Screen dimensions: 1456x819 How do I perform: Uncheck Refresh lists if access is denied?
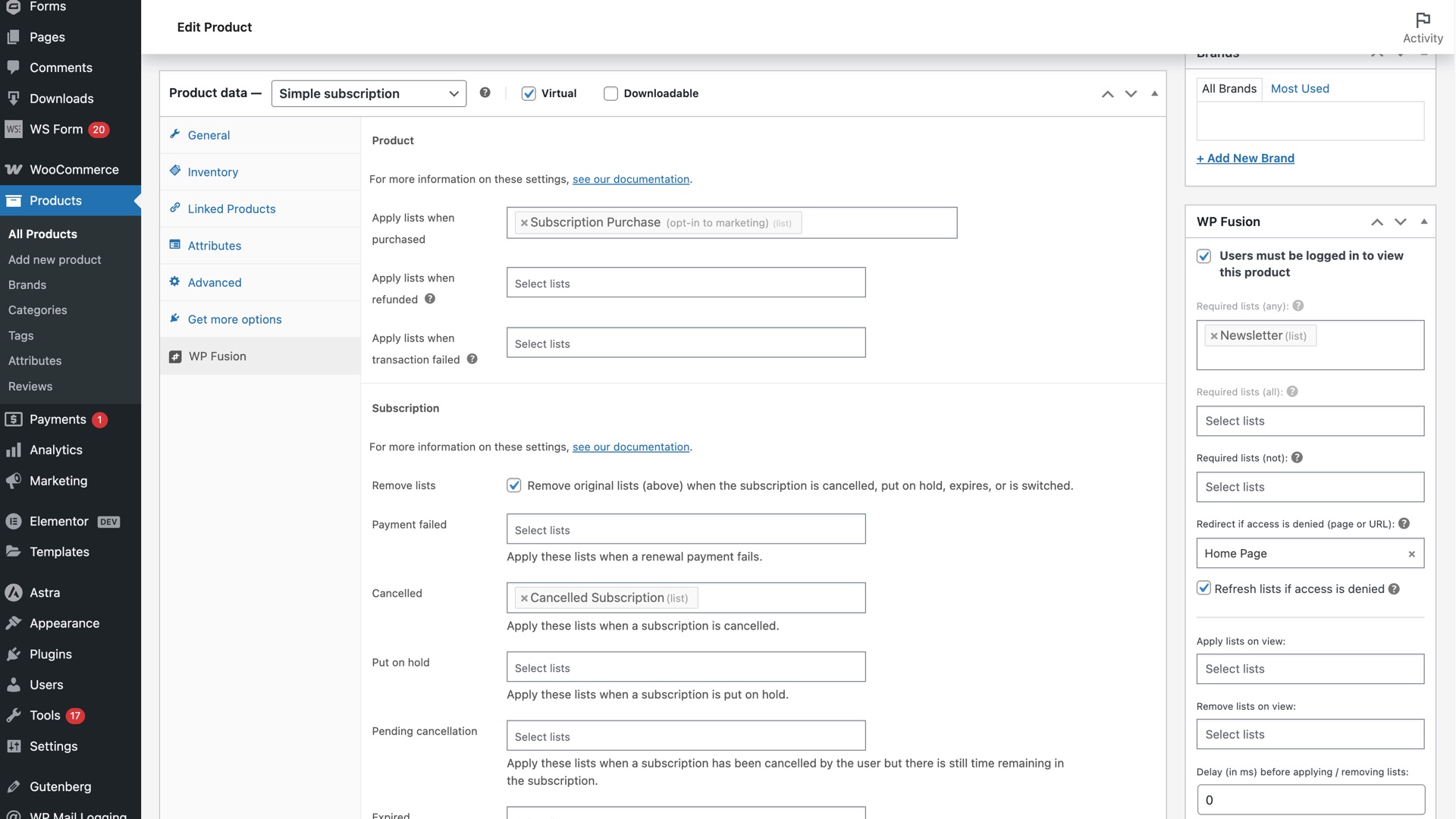(x=1203, y=588)
